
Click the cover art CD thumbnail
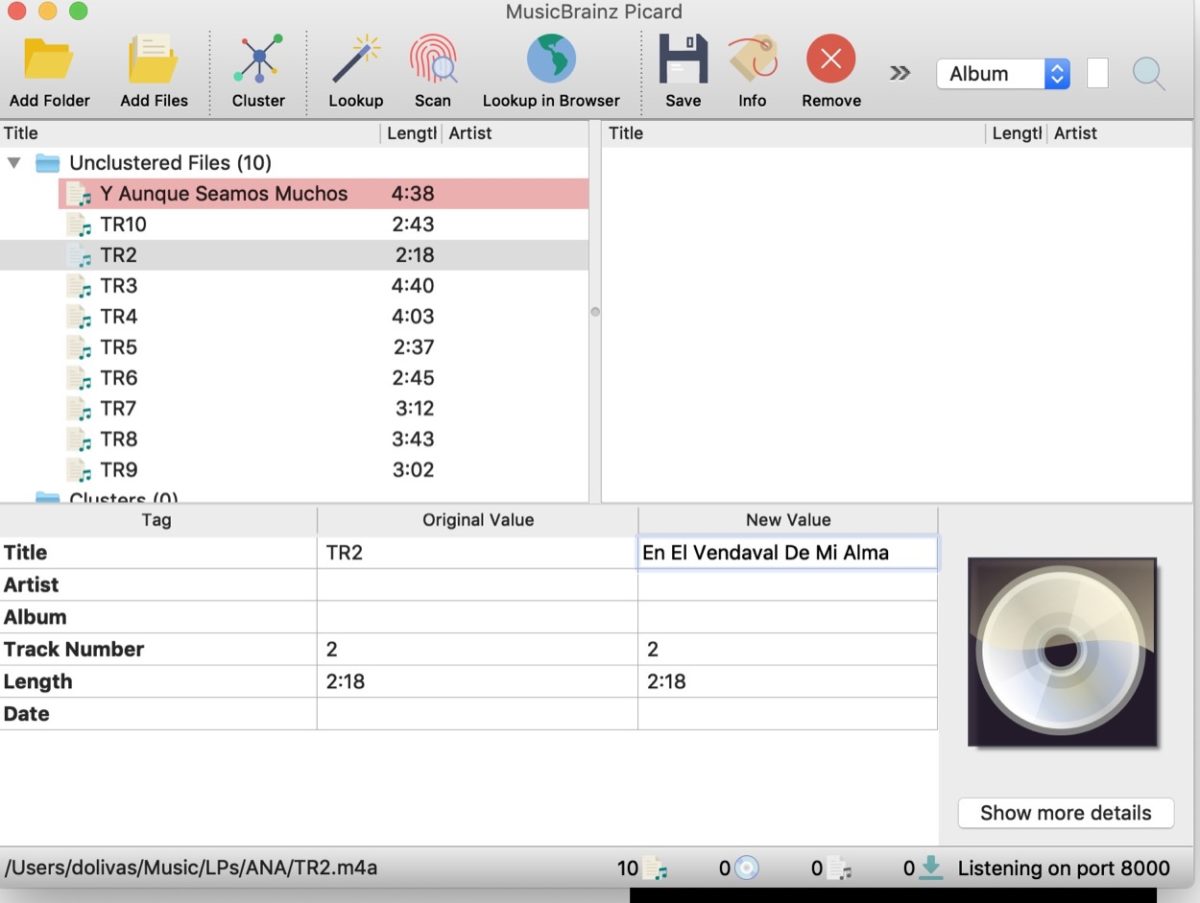1062,652
